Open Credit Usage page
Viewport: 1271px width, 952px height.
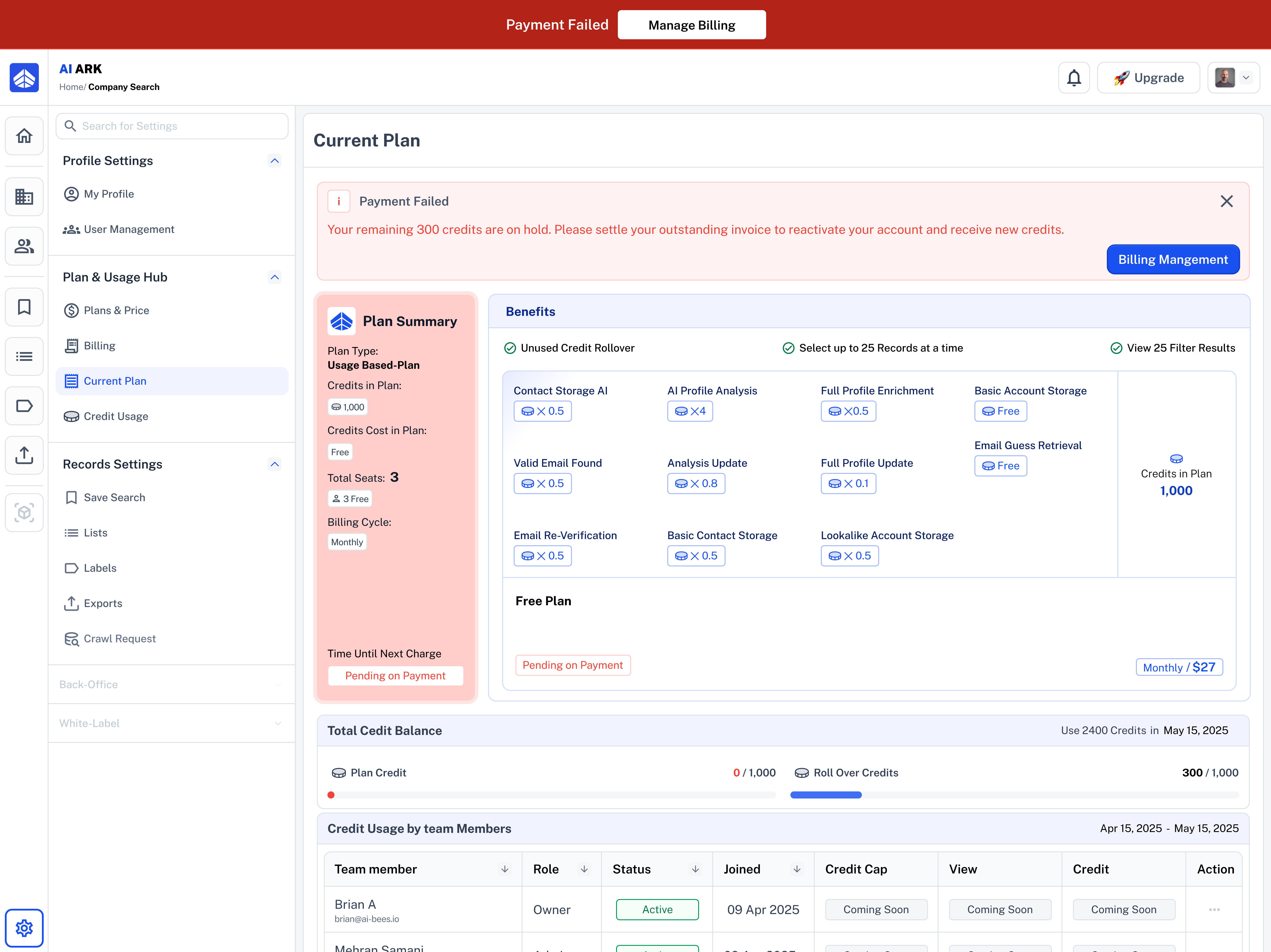coord(172,416)
